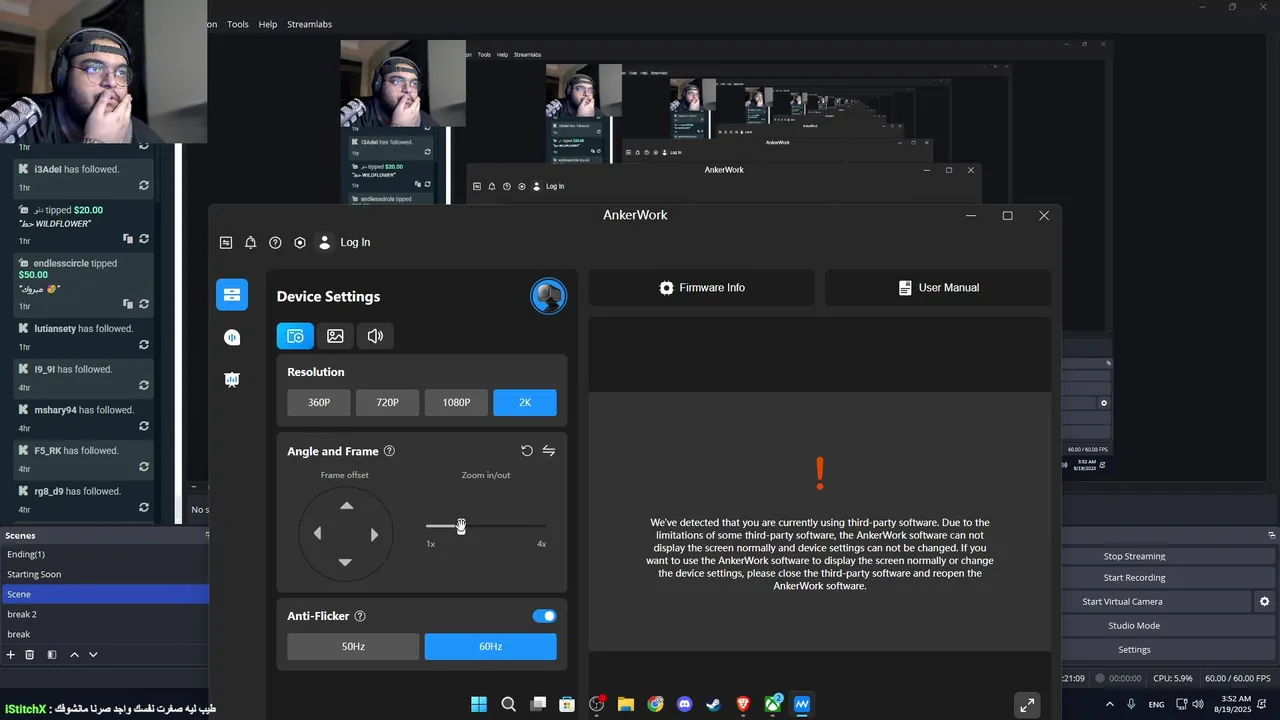Open the Help menu in the streaming app
The height and width of the screenshot is (720, 1280).
click(x=268, y=24)
